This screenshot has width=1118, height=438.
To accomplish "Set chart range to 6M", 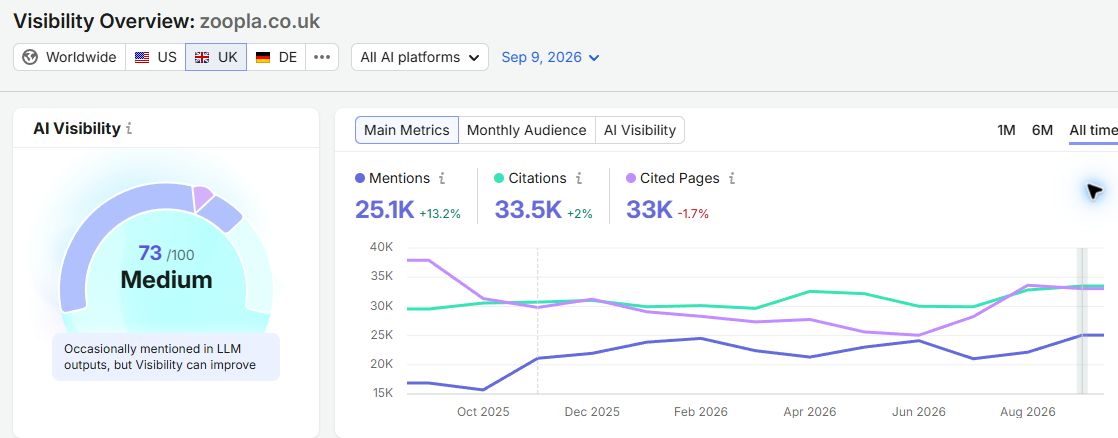I will click(x=1042, y=130).
